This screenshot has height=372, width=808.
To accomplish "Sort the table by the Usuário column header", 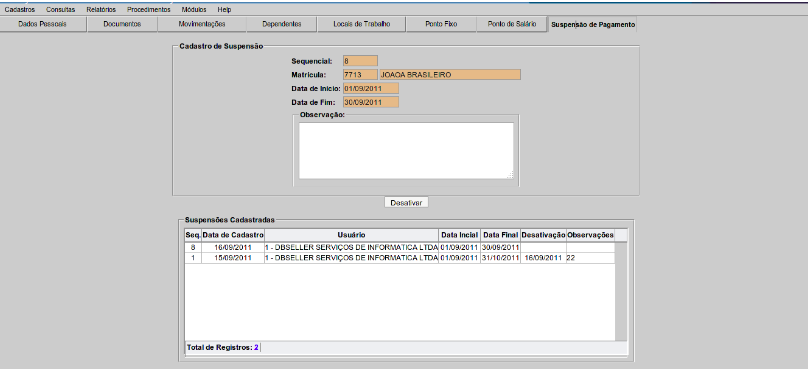I will pos(351,235).
